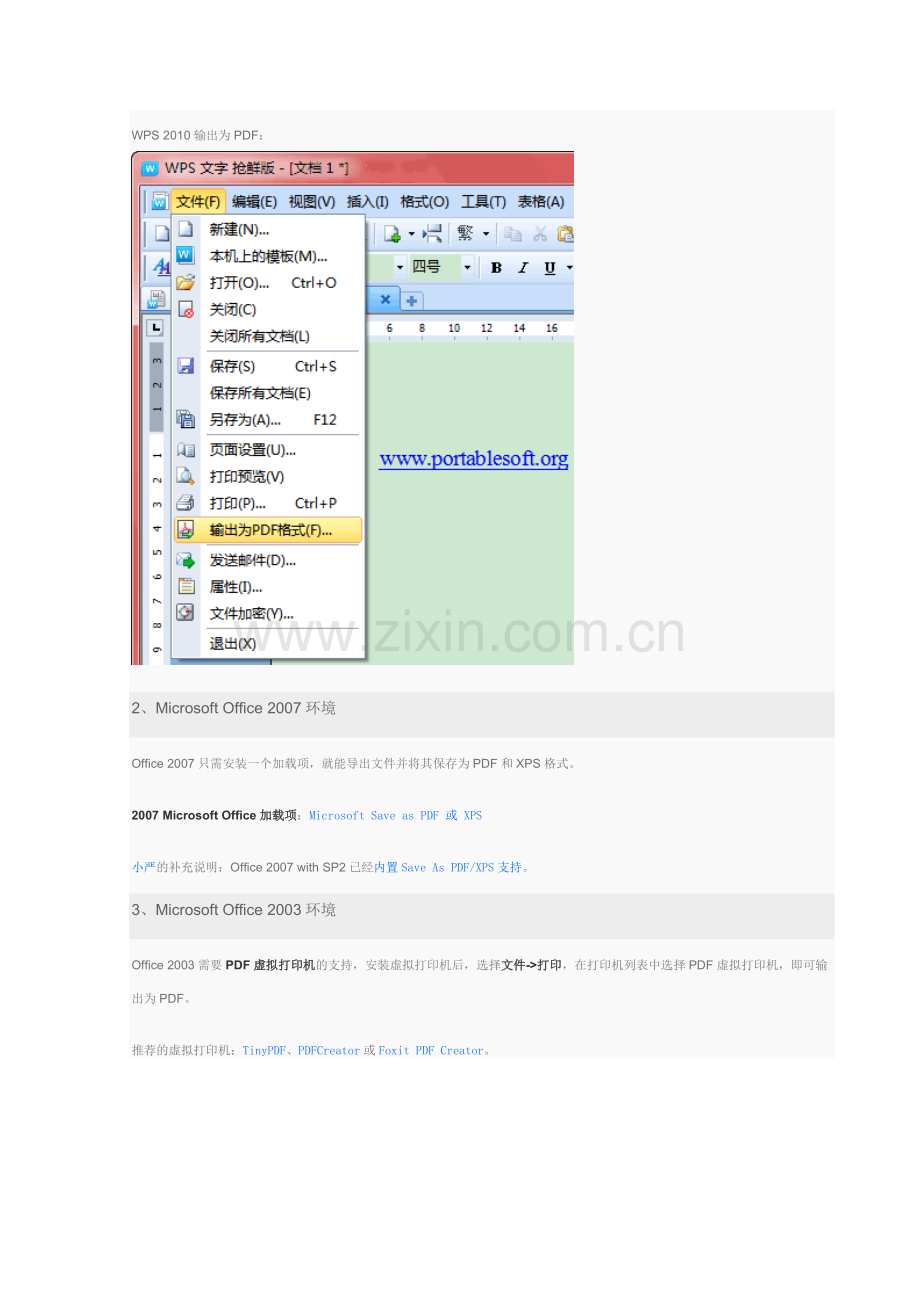Open the 编辑(E) menu
The height and width of the screenshot is (1302, 920).
[x=255, y=201]
